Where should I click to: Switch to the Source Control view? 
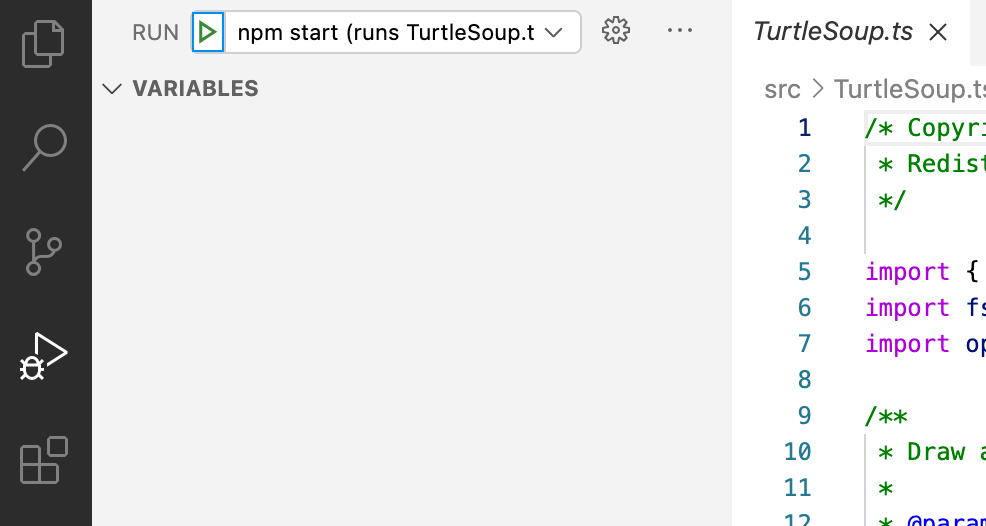pyautogui.click(x=44, y=252)
